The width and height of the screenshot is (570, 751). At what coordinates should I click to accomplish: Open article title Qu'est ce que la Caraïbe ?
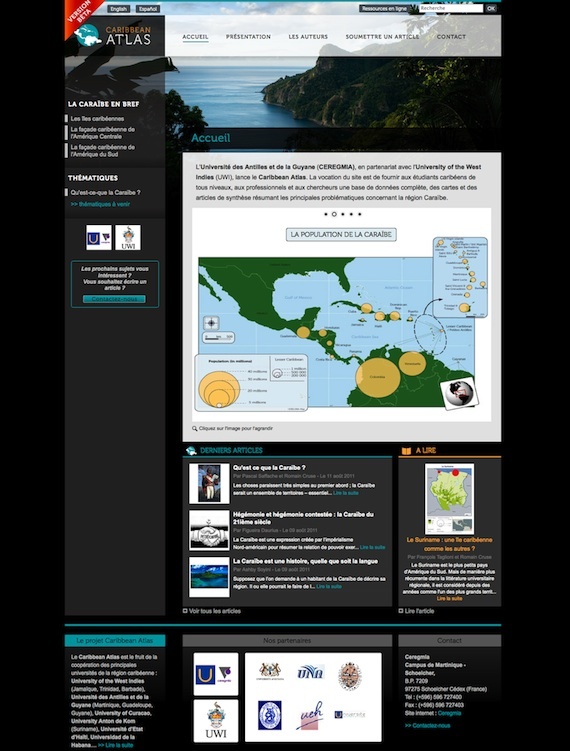pos(269,467)
